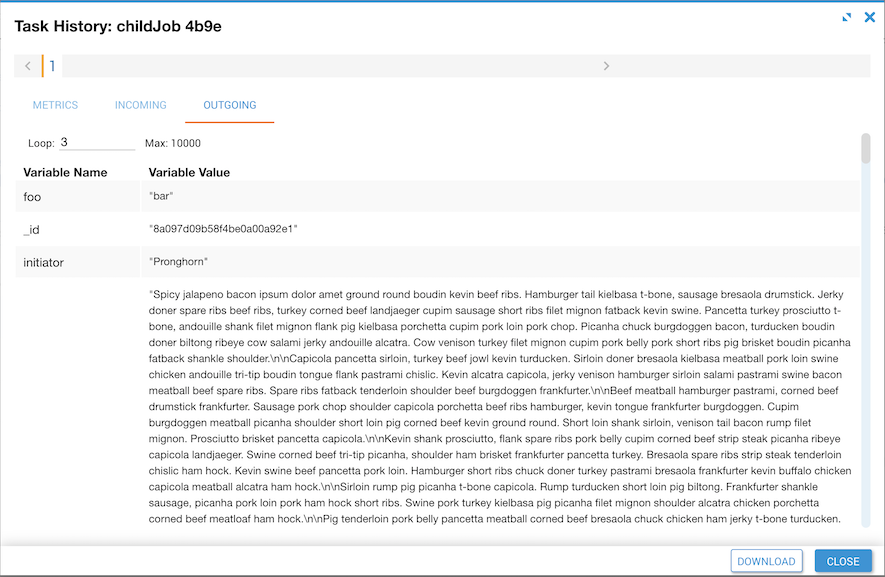This screenshot has width=885, height=577.
Task: Select the 8a097d09b58f4be0a00a92e1 value
Action: pyautogui.click(x=223, y=229)
